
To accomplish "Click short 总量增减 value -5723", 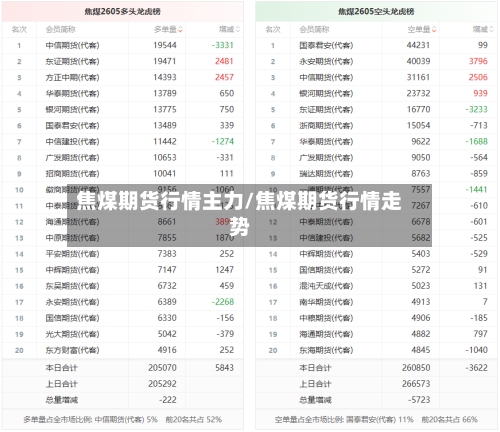I will 419,400.
